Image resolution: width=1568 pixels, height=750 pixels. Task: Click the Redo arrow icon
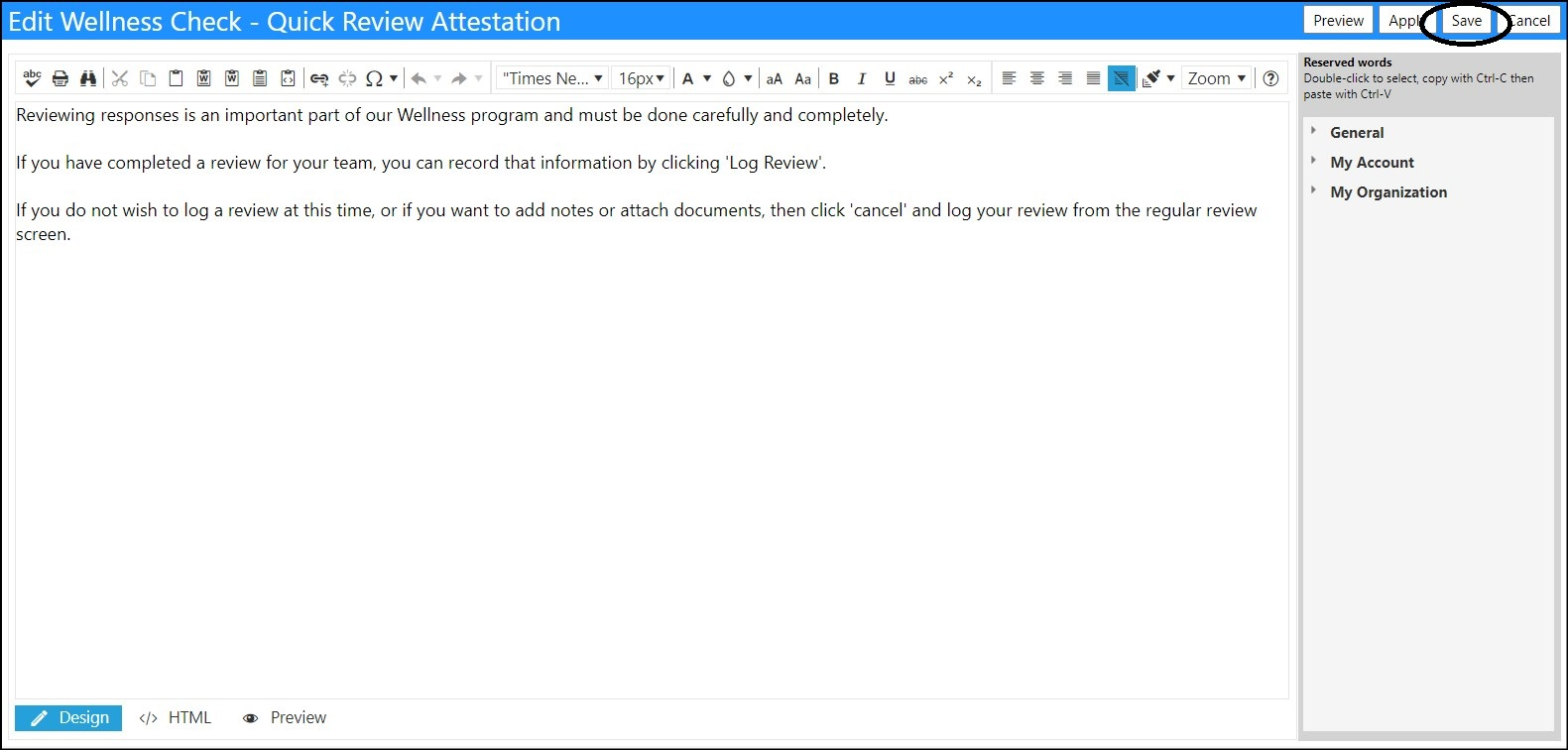click(459, 78)
